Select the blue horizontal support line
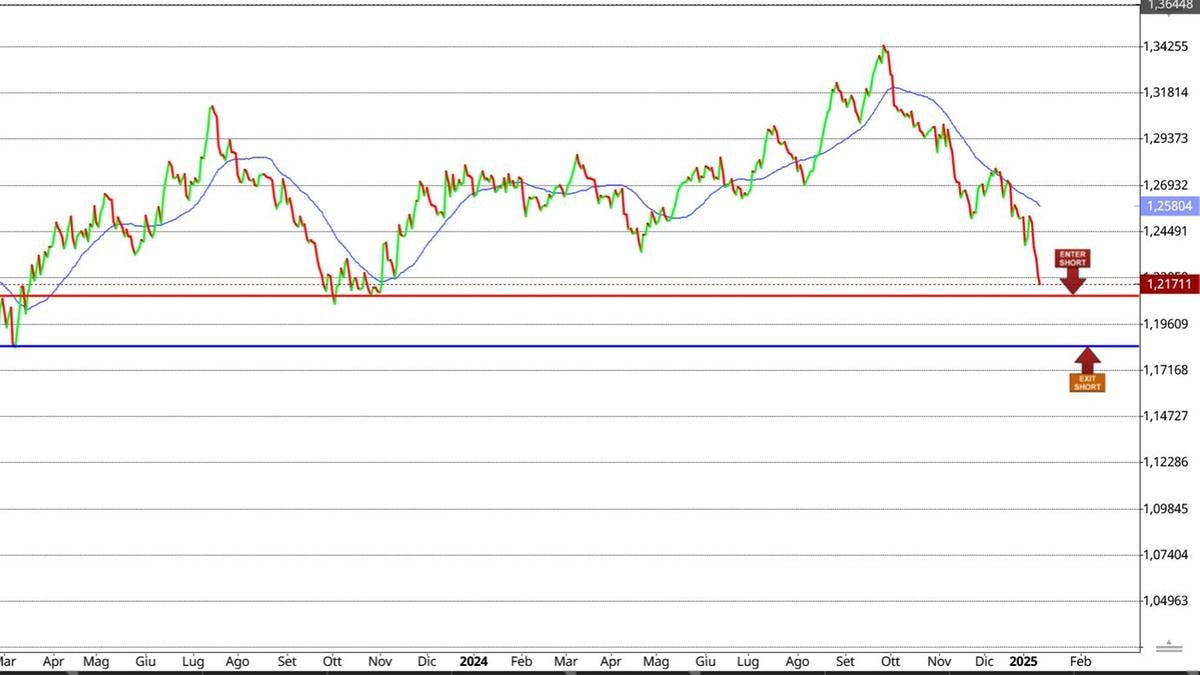Image resolution: width=1200 pixels, height=675 pixels. 570,346
